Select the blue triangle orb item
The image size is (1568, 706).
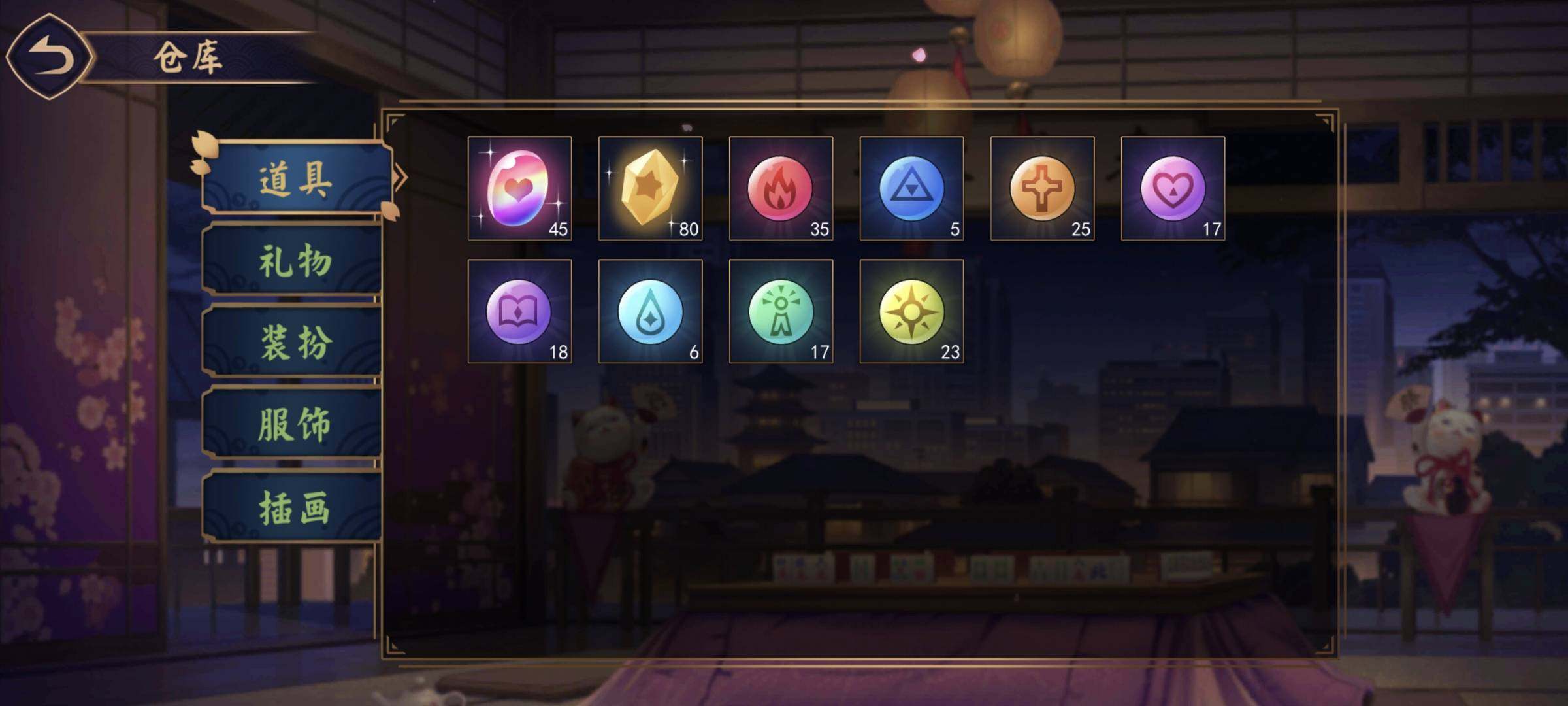(x=911, y=188)
